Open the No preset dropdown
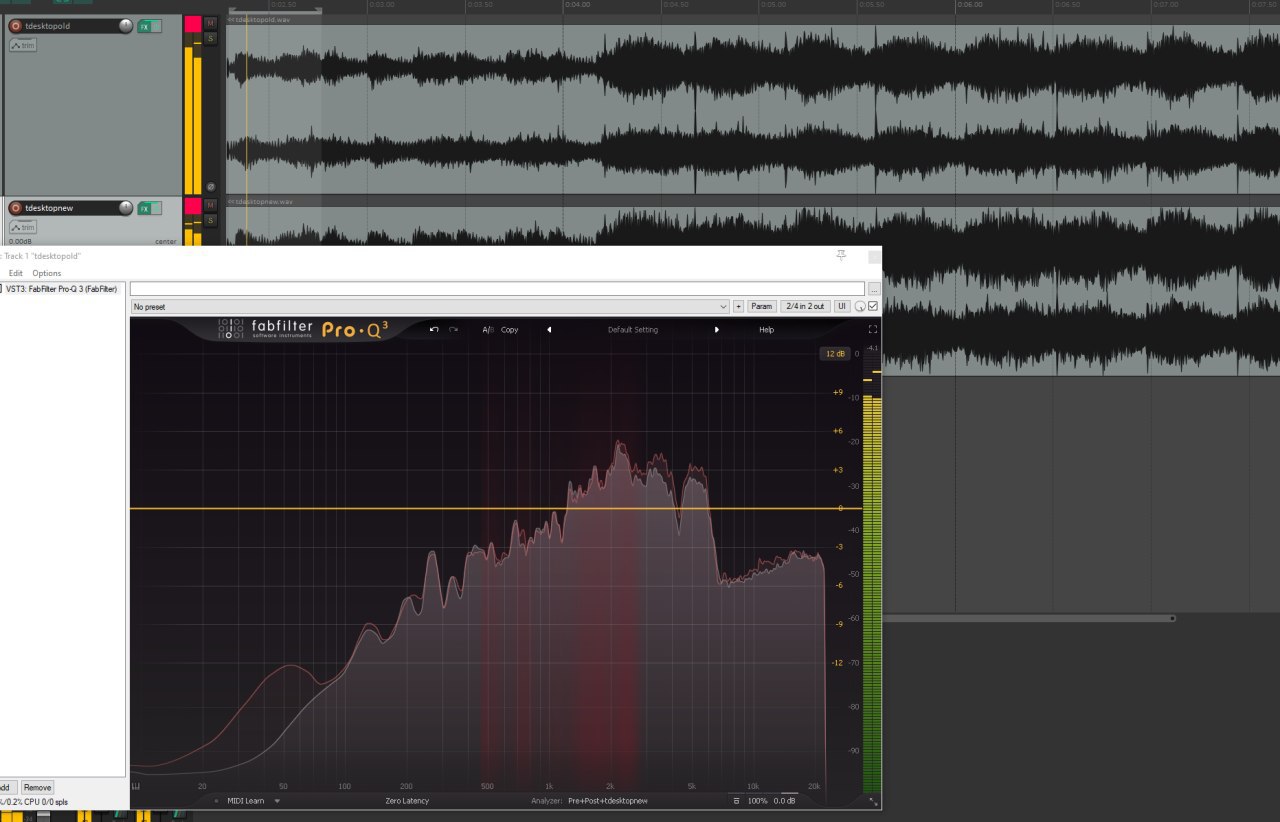The height and width of the screenshot is (822, 1280). [x=429, y=306]
